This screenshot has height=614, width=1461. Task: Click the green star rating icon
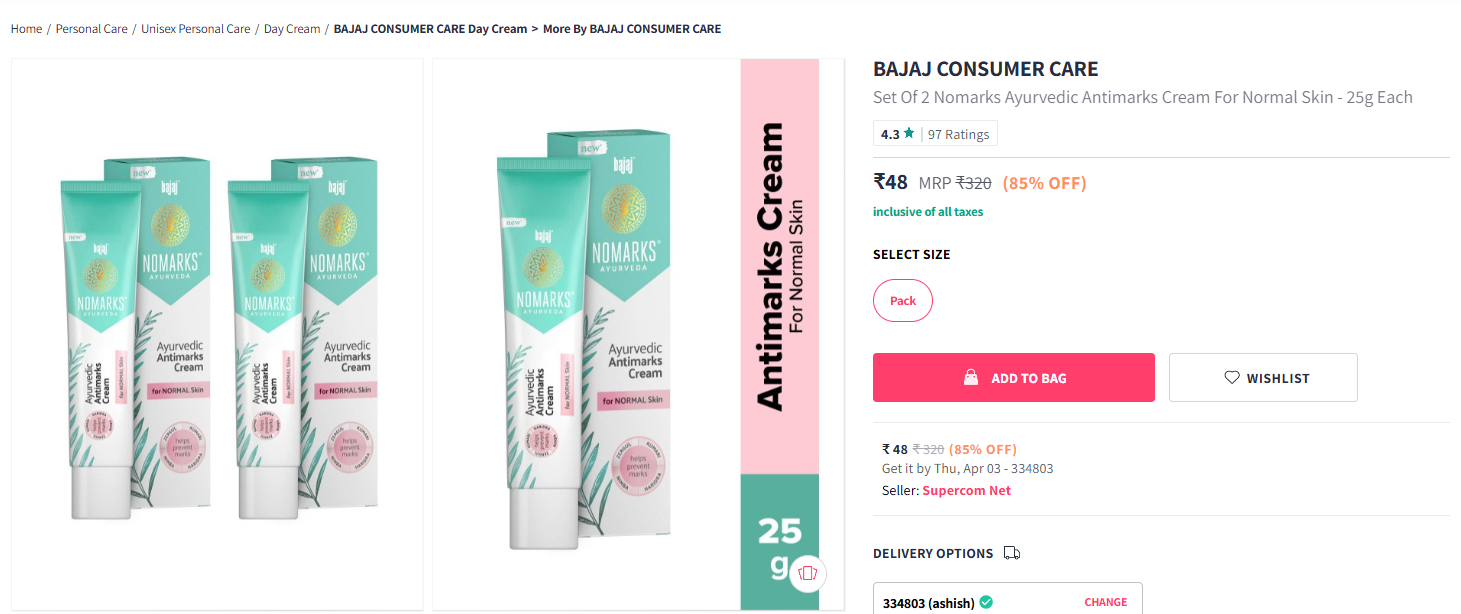point(909,133)
